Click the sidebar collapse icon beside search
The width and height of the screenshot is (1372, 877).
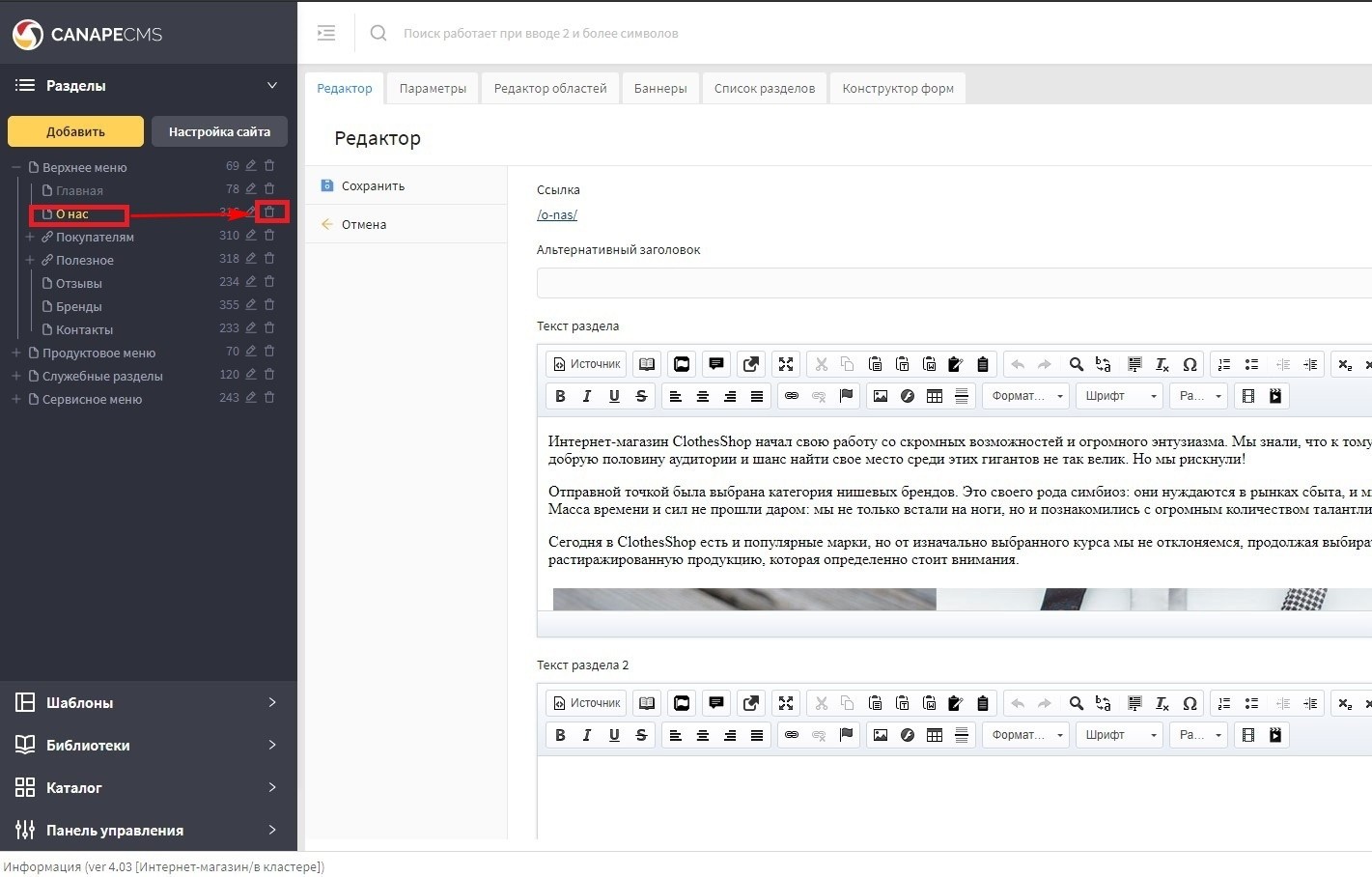326,33
